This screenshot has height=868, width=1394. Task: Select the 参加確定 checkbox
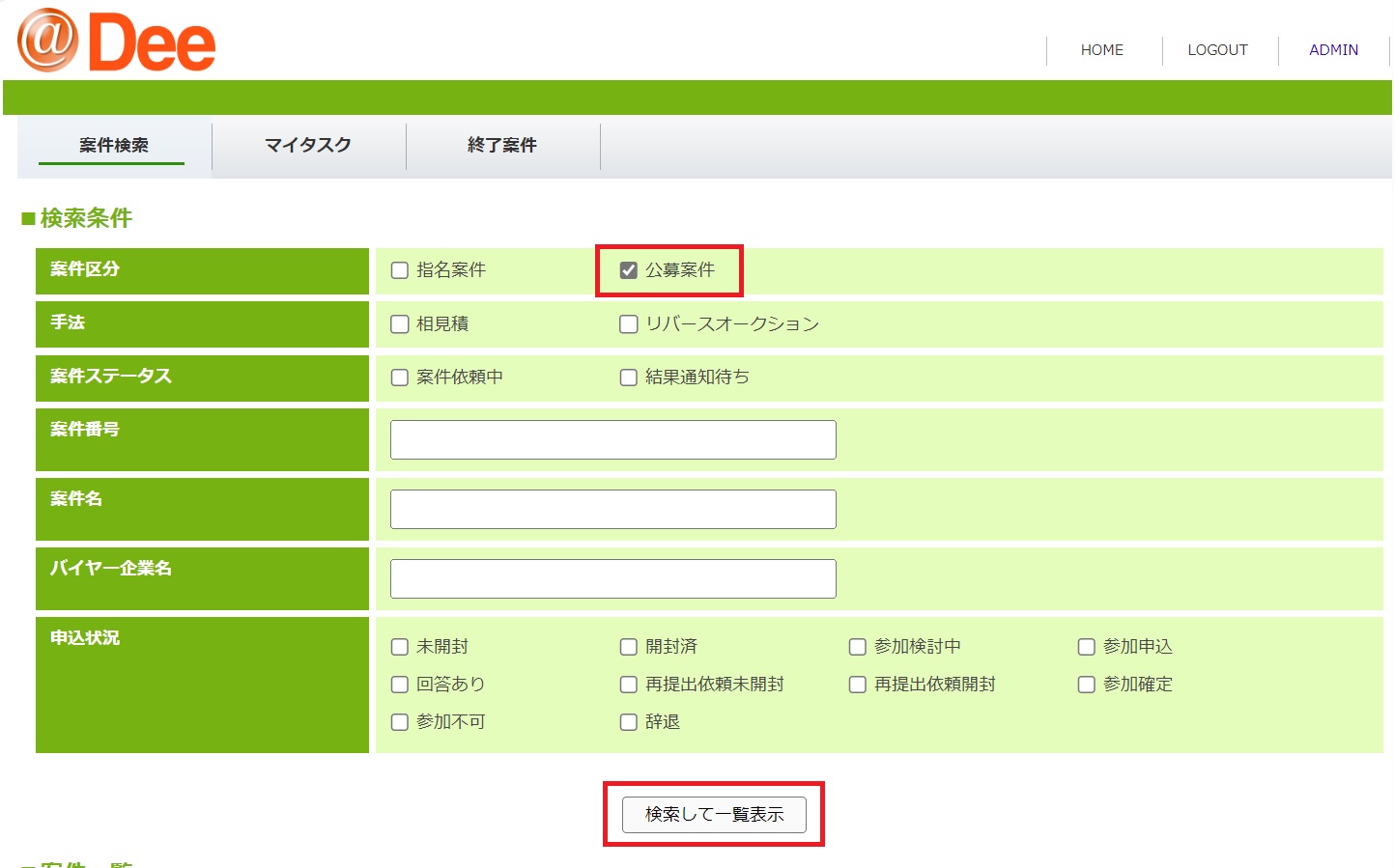point(1086,685)
